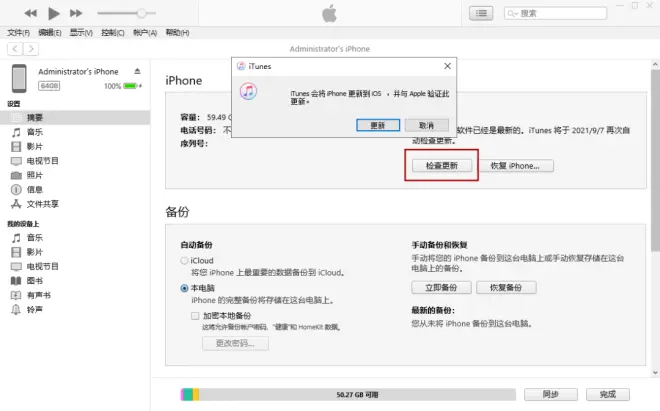Screen dimensions: 660x411
Task: Click the rewind playback button
Action: coord(30,13)
